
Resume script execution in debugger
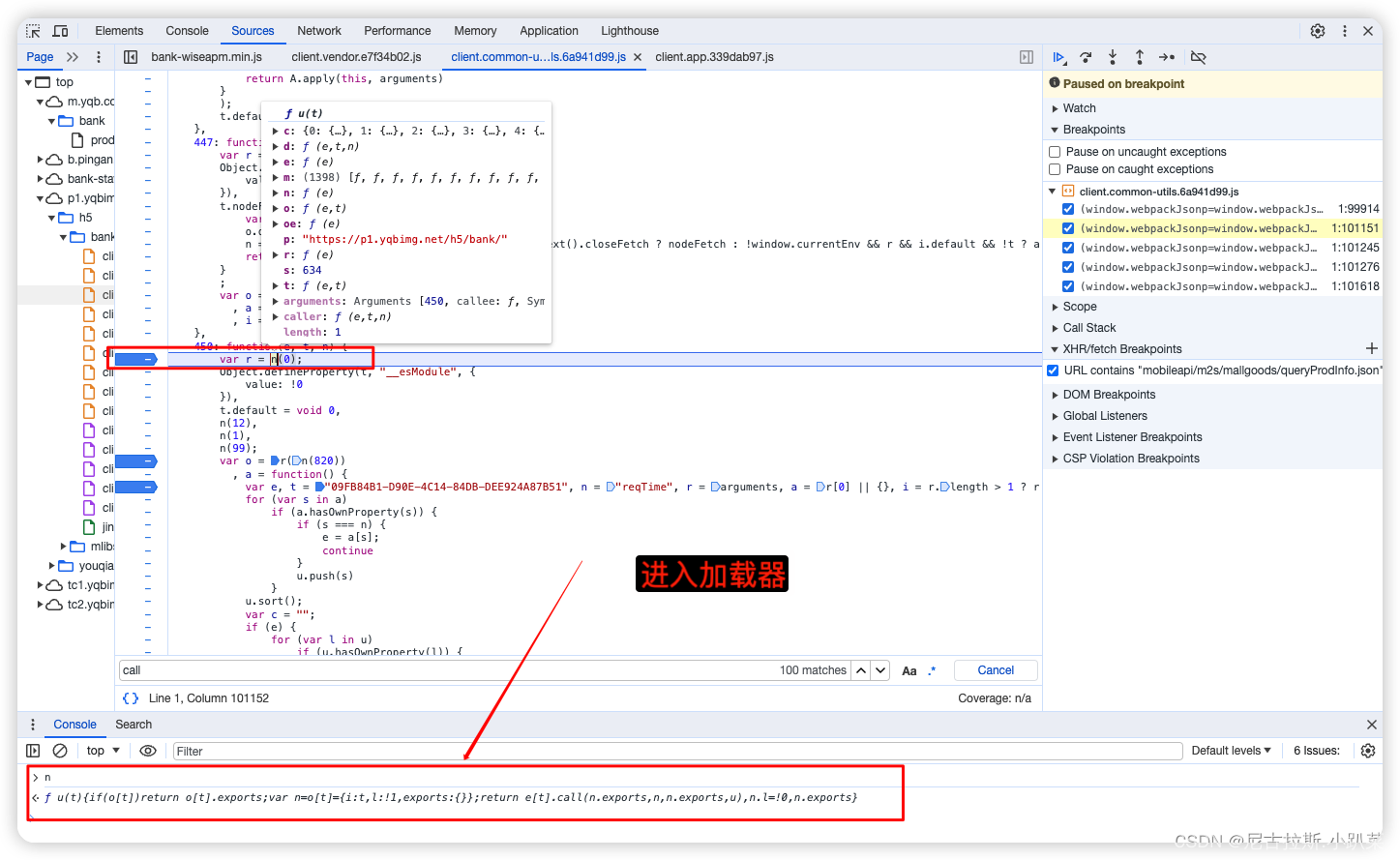click(1058, 57)
